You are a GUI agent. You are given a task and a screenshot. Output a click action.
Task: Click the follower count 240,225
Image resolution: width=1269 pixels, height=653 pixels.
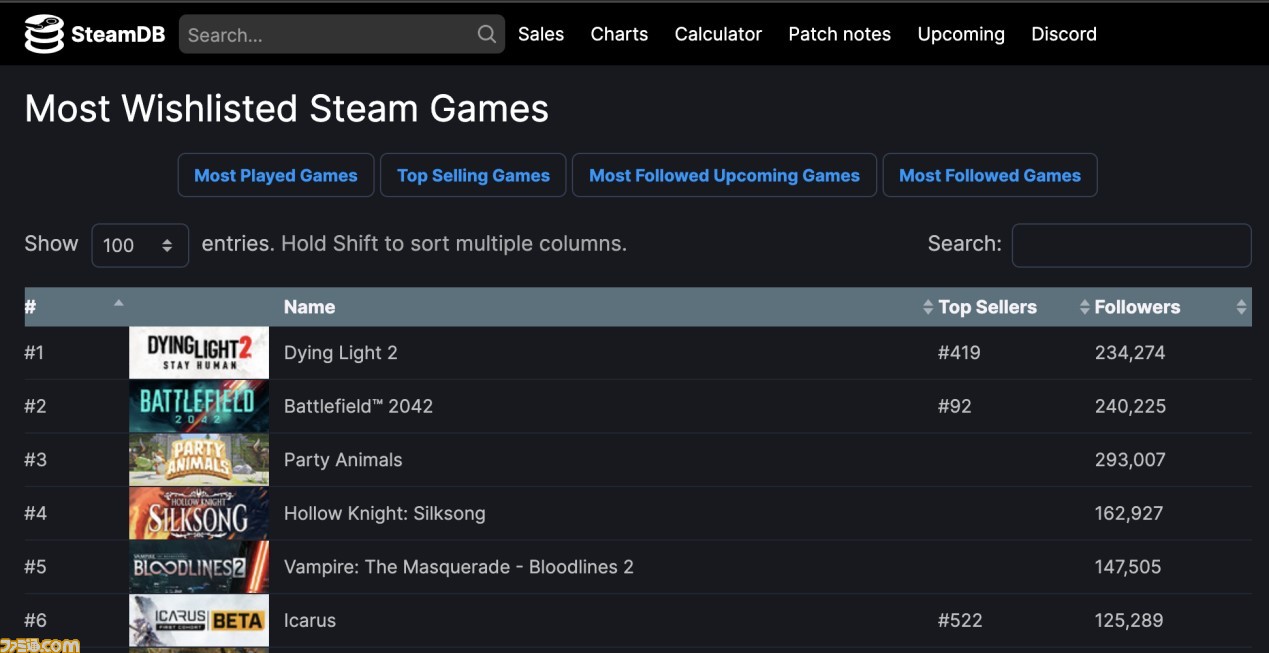(x=1130, y=406)
